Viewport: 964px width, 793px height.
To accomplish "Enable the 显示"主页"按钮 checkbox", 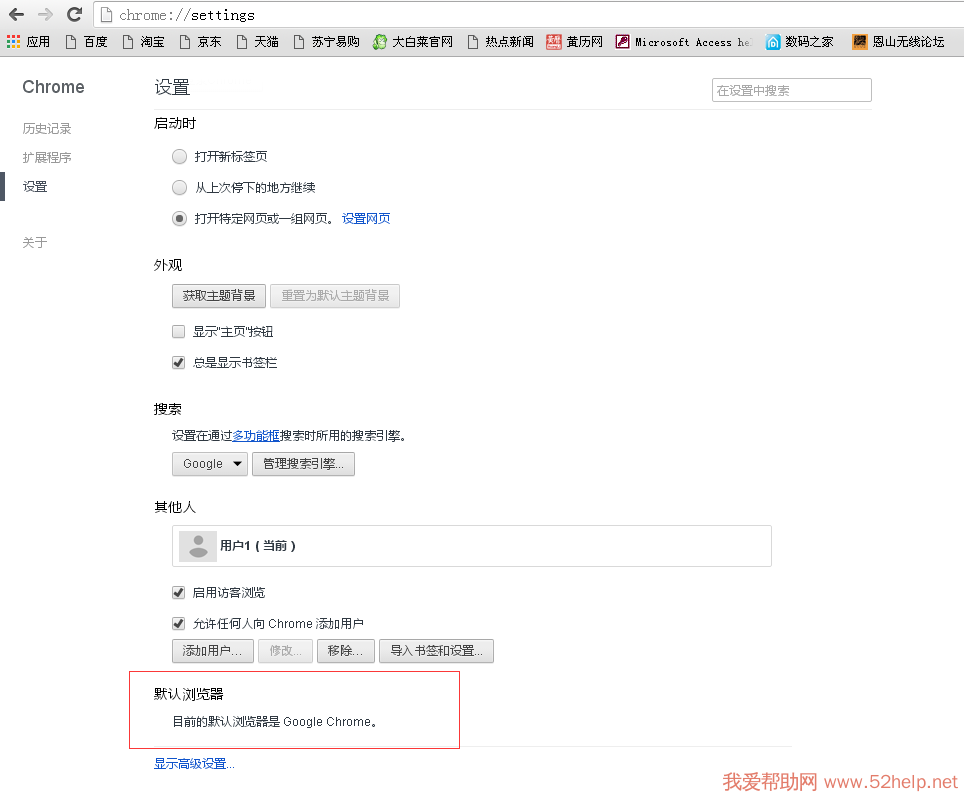I will (x=179, y=332).
